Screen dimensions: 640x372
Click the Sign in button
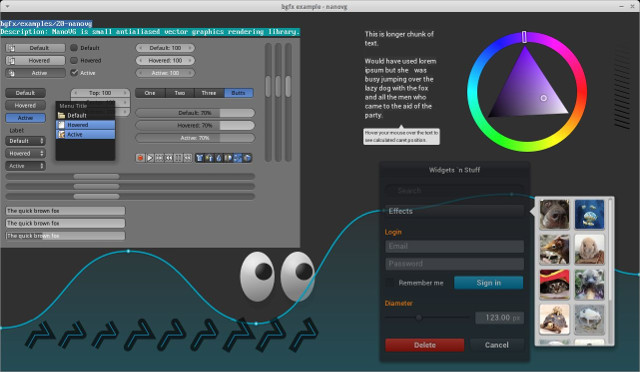pos(489,283)
